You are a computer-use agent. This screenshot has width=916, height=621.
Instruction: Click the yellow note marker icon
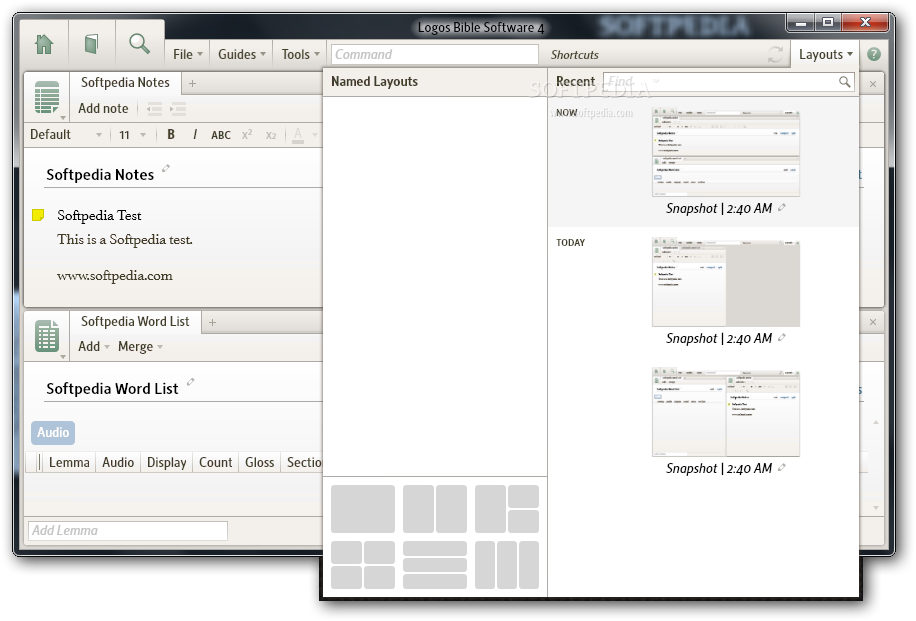point(38,215)
